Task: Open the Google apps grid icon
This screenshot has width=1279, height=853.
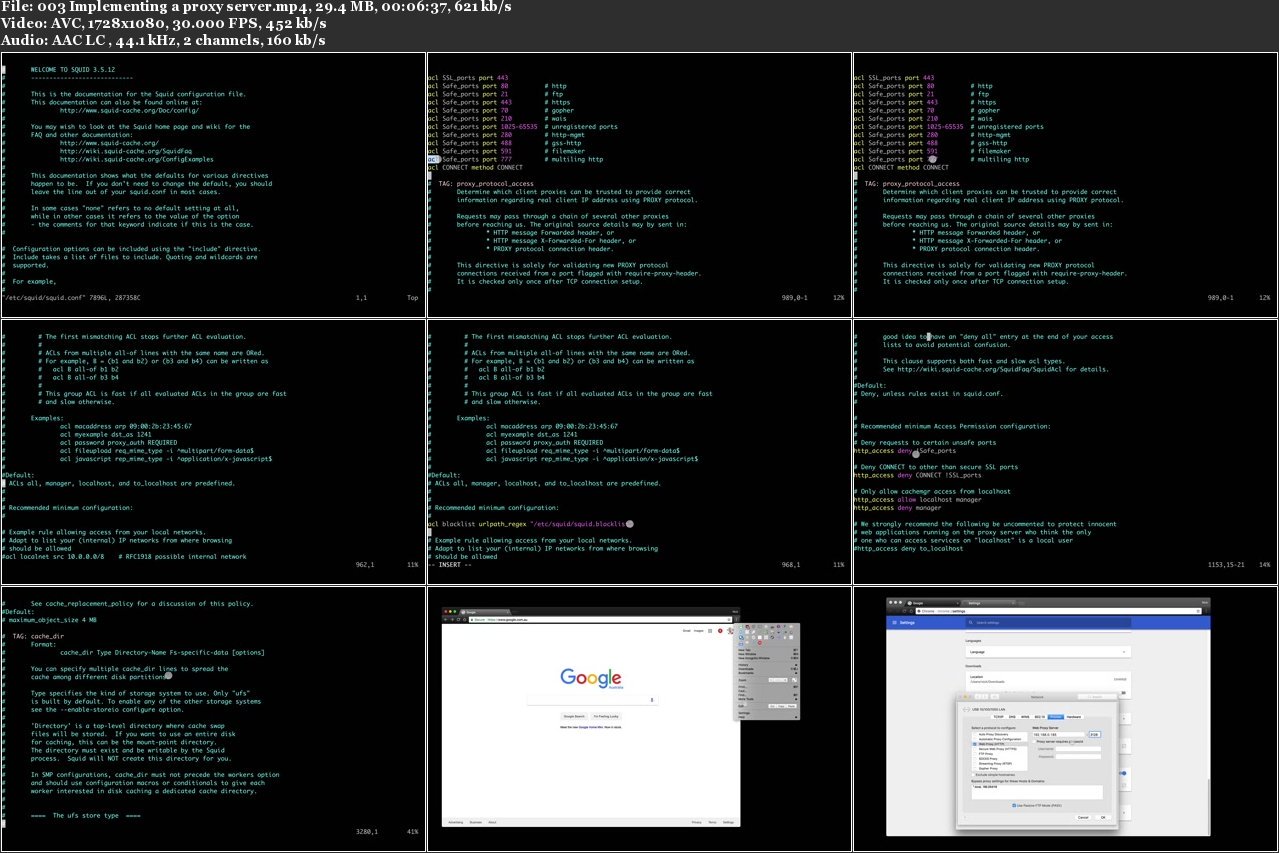Action: point(712,630)
